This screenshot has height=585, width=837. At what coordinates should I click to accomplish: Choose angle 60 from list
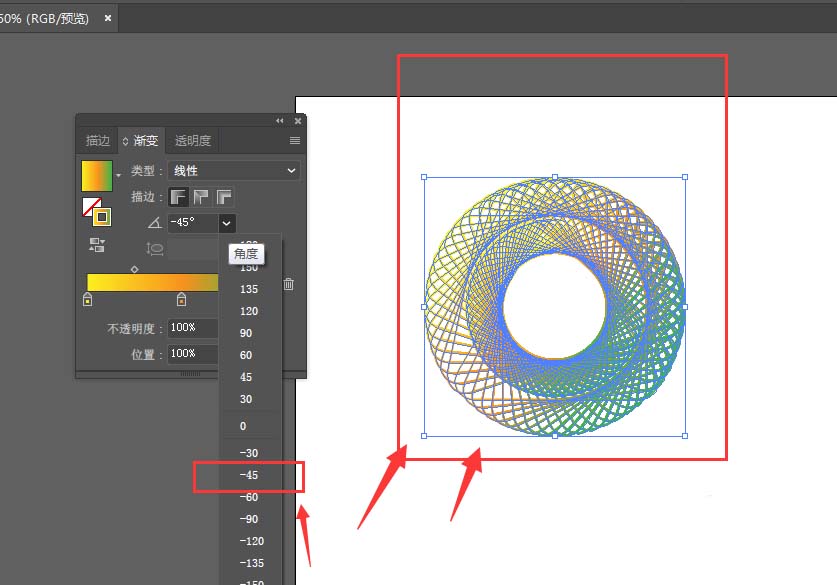click(246, 355)
